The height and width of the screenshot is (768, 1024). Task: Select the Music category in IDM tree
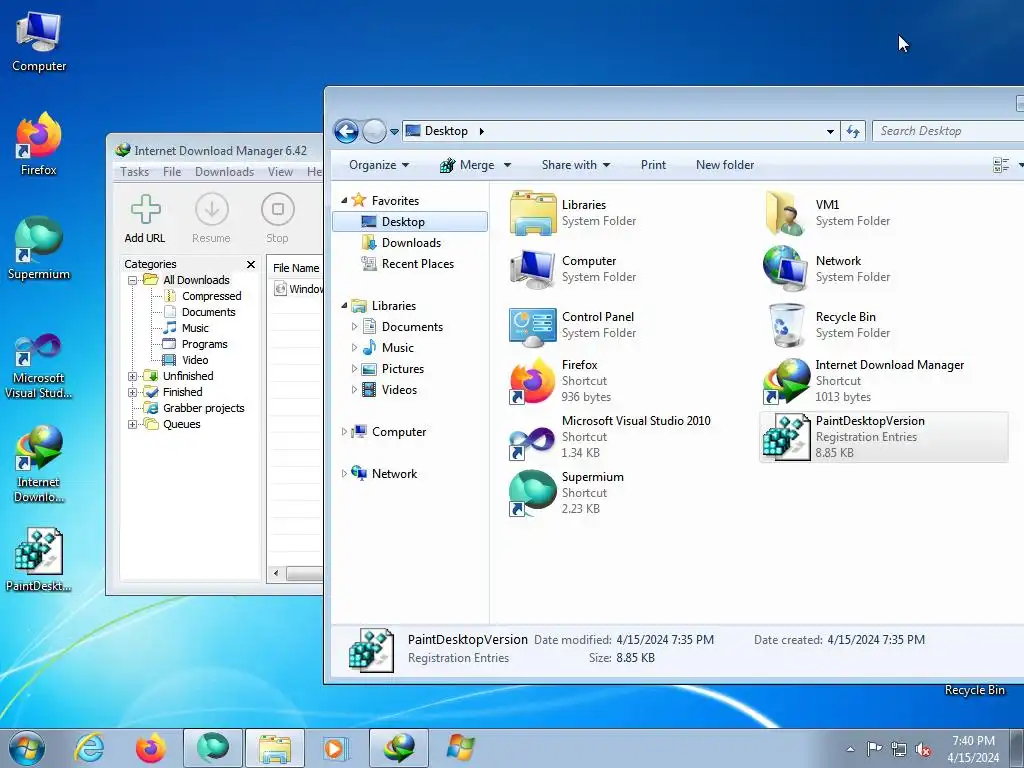[195, 328]
